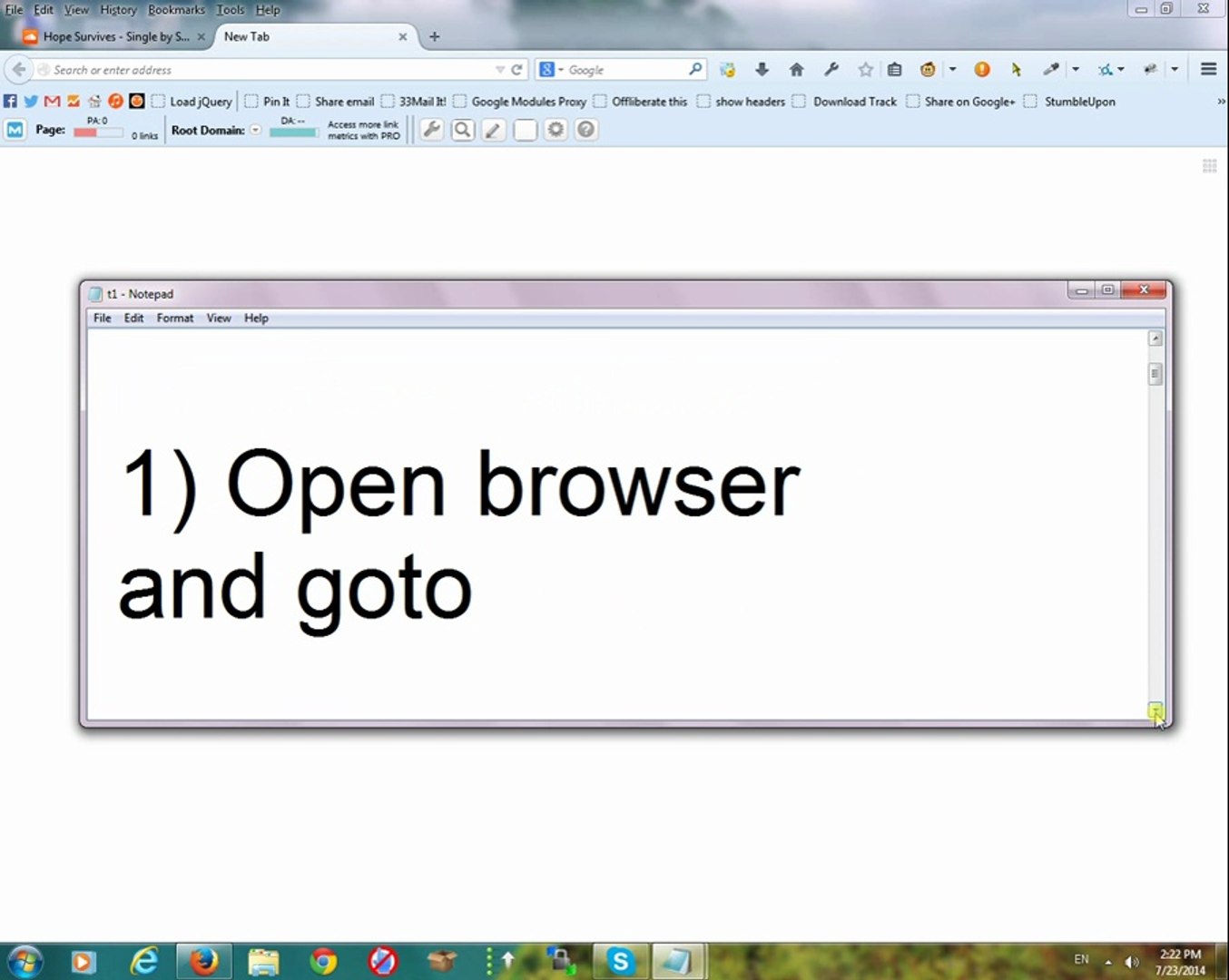Click the Download Track bookmarklet
This screenshot has width=1229, height=980.
845,102
